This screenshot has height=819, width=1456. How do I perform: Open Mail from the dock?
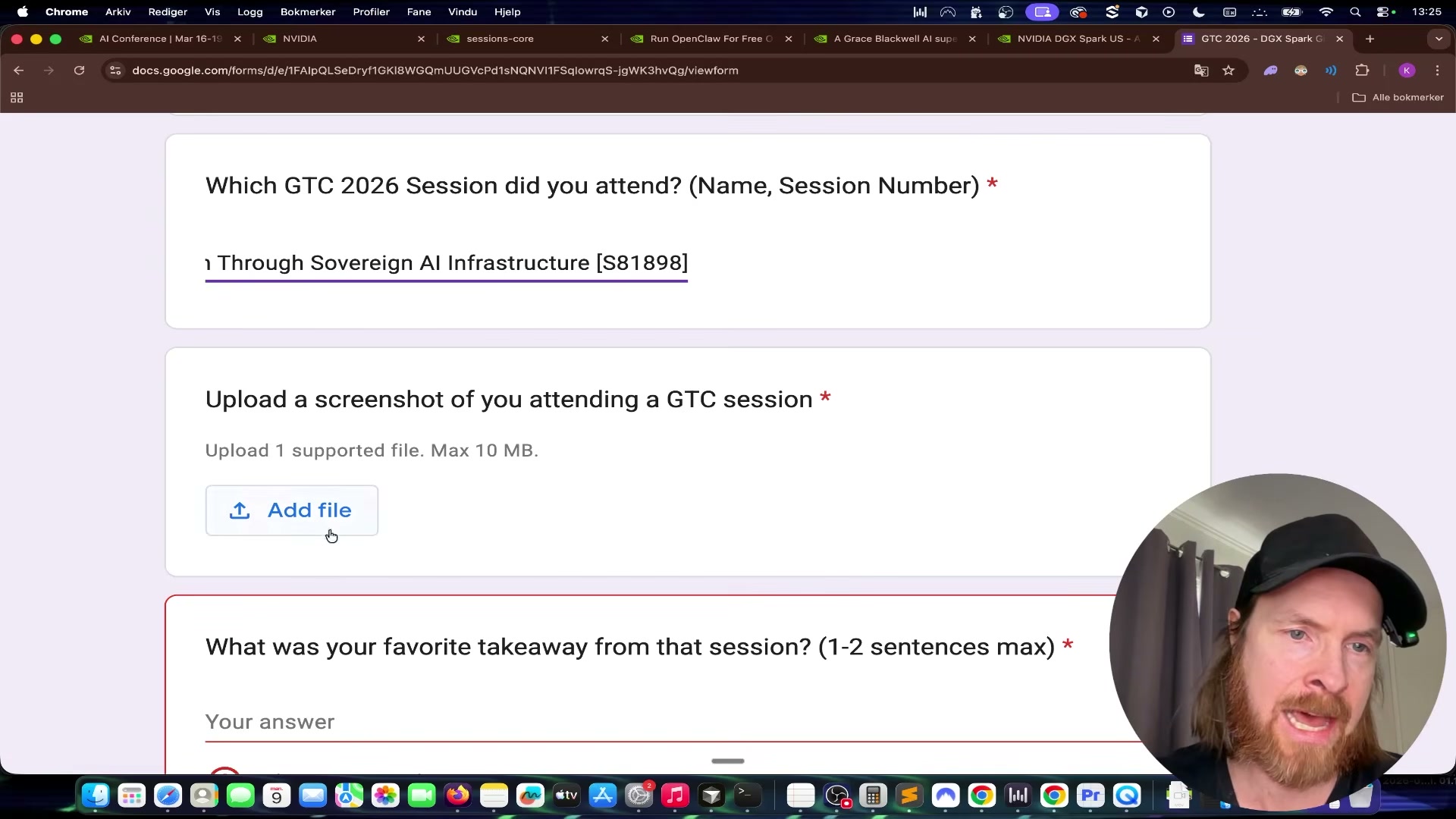click(x=312, y=795)
